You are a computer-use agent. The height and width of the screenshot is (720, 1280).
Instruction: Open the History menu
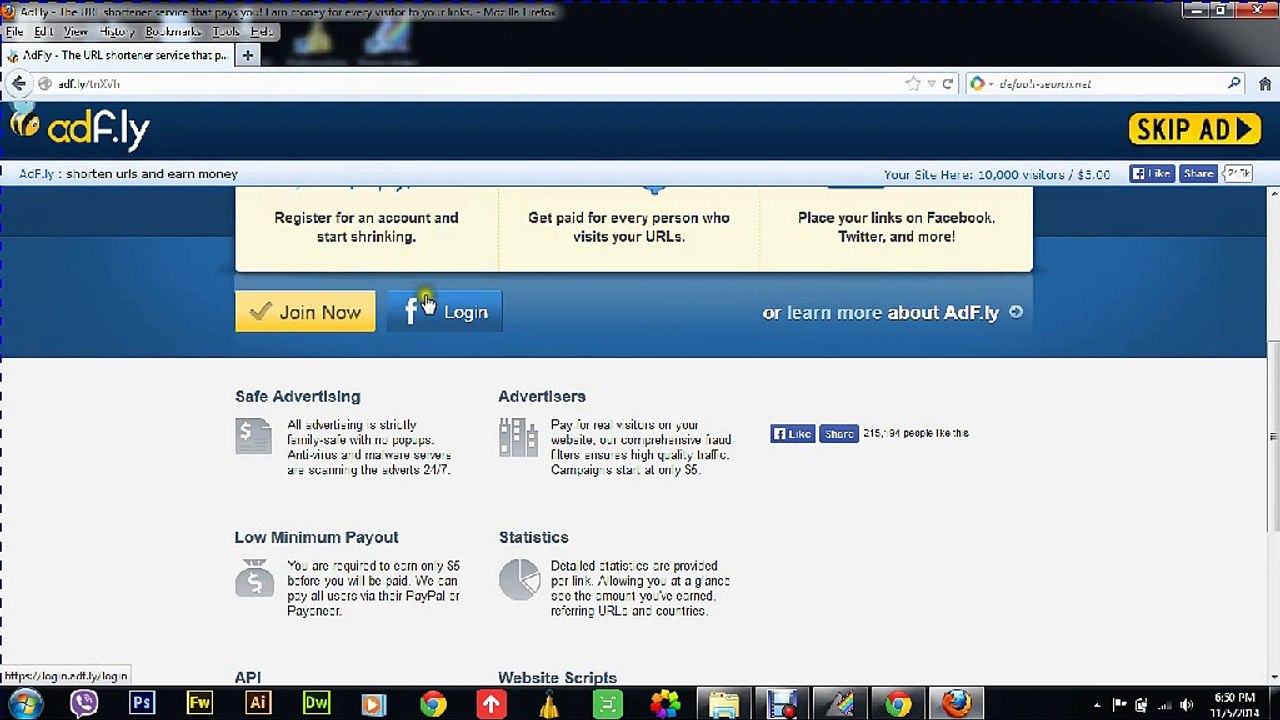tap(117, 32)
